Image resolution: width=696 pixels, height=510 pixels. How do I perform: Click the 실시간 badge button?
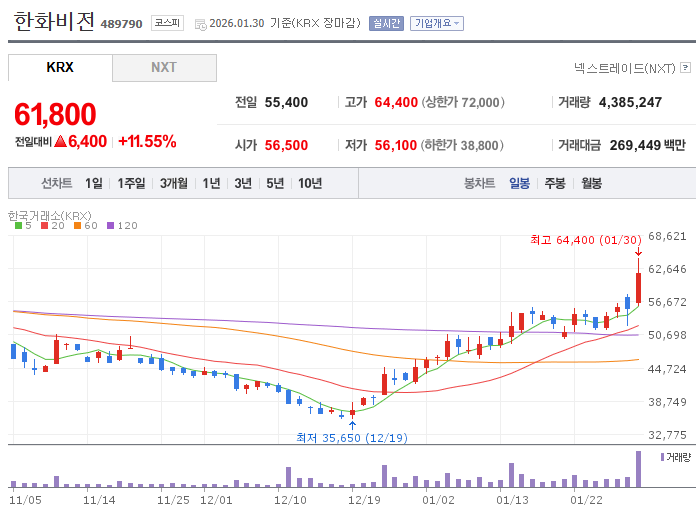pos(386,23)
